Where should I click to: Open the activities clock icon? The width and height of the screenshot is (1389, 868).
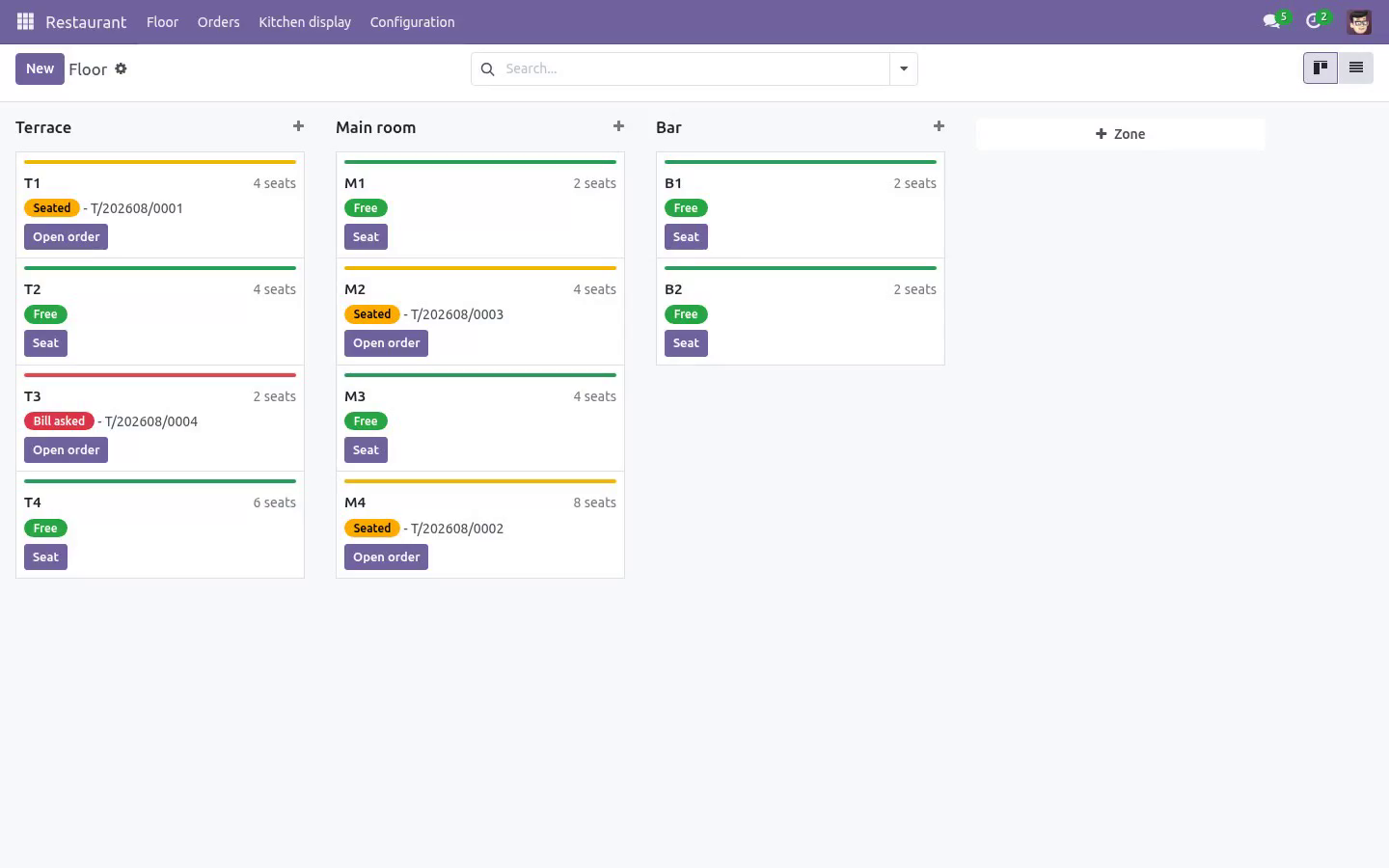(x=1313, y=21)
